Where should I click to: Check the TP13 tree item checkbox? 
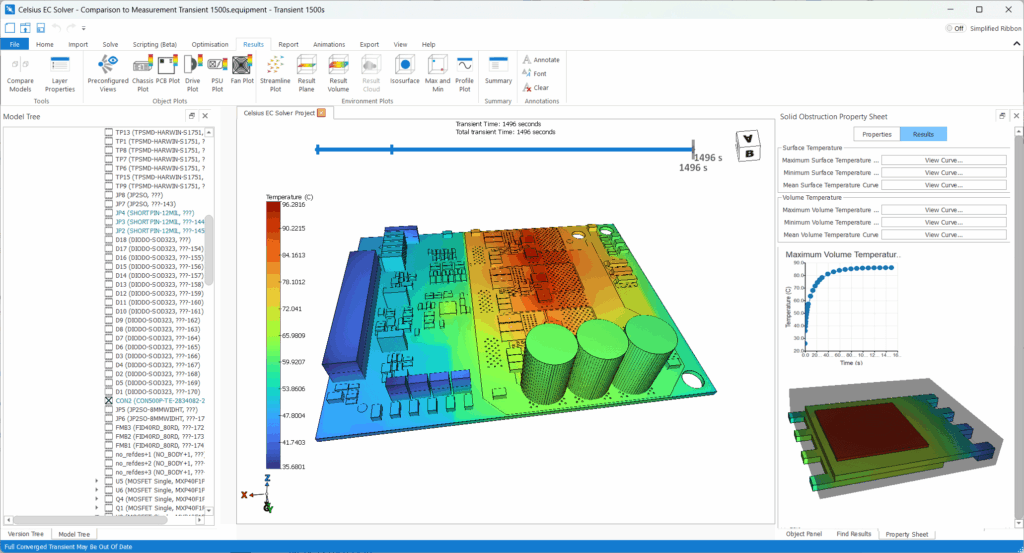point(109,132)
